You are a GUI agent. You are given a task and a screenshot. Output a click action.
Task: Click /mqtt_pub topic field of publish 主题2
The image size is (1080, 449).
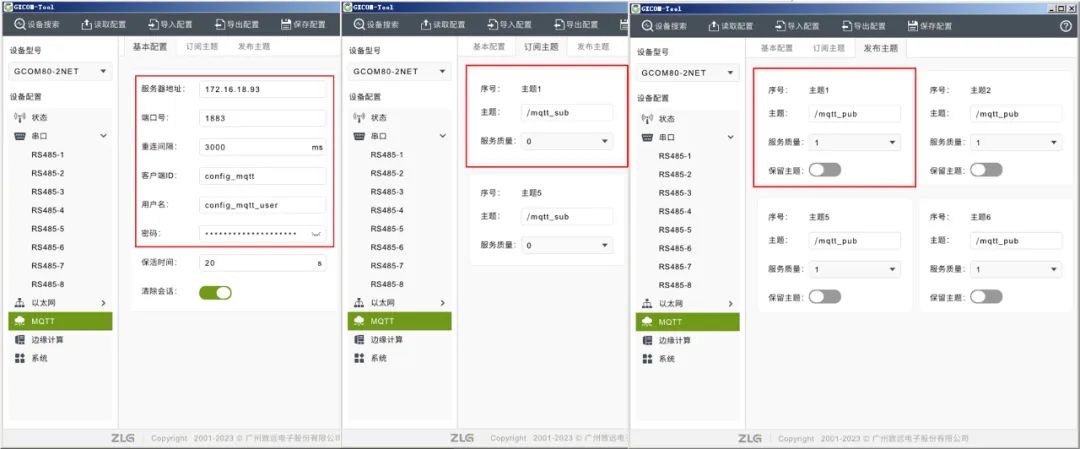pyautogui.click(x=1016, y=114)
